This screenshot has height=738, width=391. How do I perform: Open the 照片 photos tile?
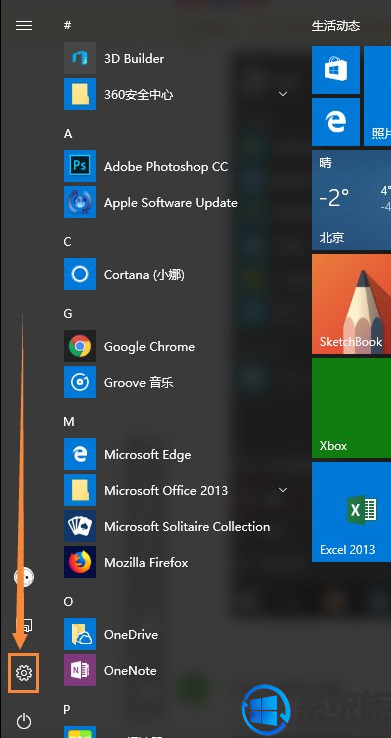coord(377,96)
